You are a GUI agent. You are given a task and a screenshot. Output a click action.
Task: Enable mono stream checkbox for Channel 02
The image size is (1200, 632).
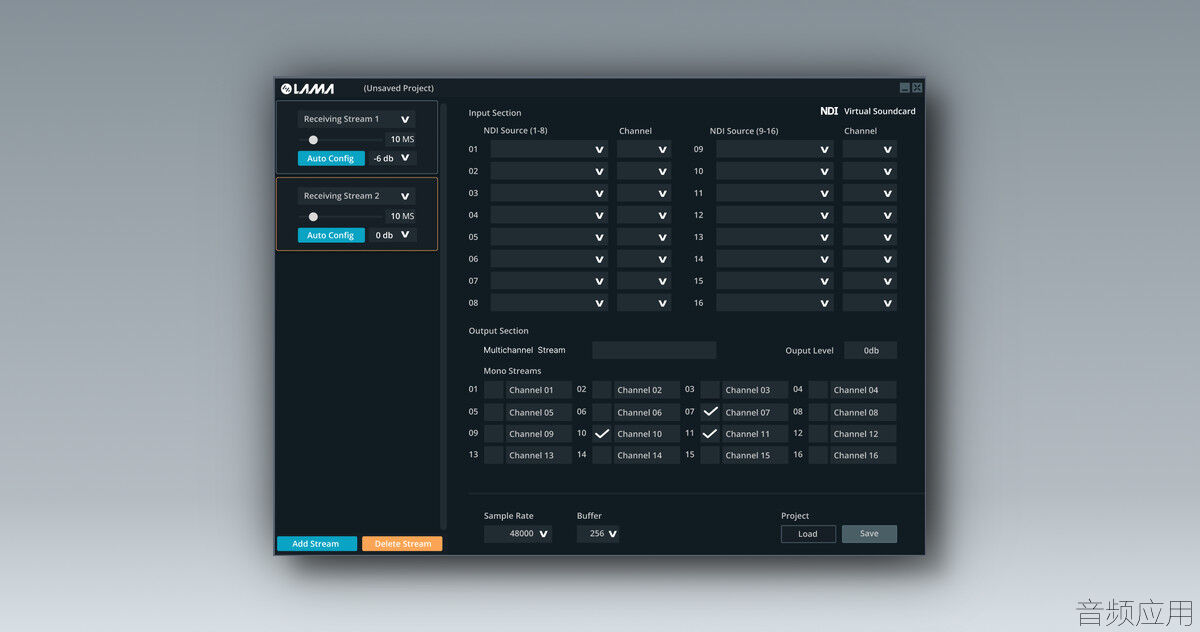(602, 390)
